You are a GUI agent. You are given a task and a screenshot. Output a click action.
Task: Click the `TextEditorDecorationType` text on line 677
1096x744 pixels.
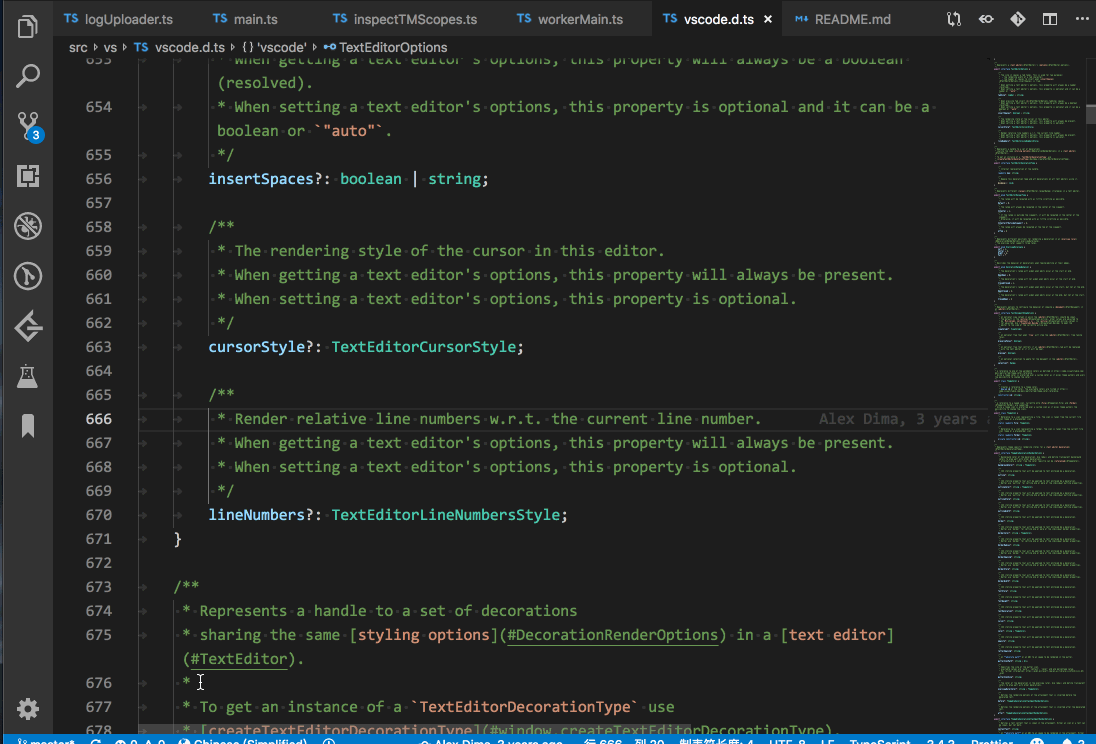pyautogui.click(x=524, y=707)
